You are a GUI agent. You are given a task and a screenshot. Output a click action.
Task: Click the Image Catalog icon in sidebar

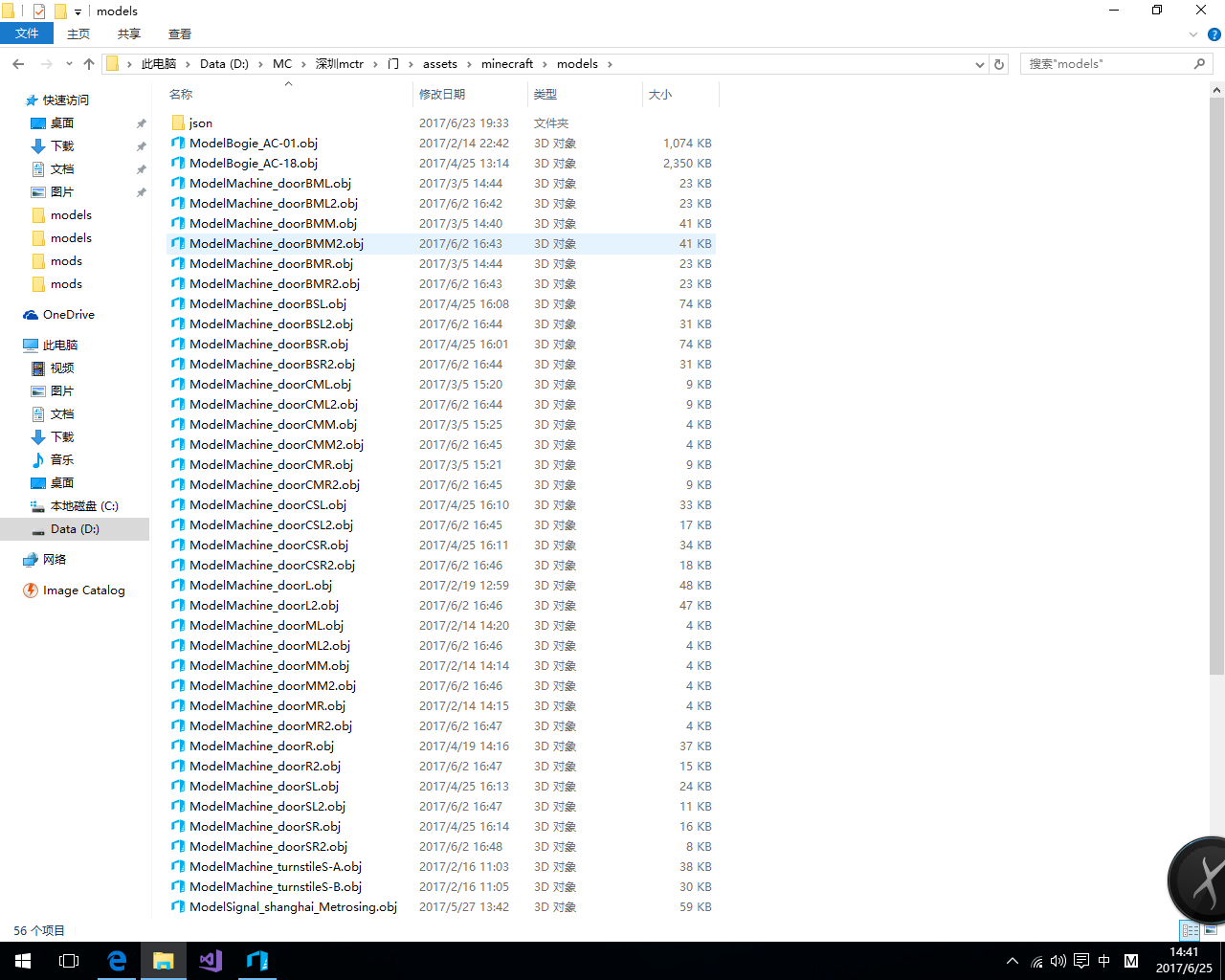pos(31,590)
